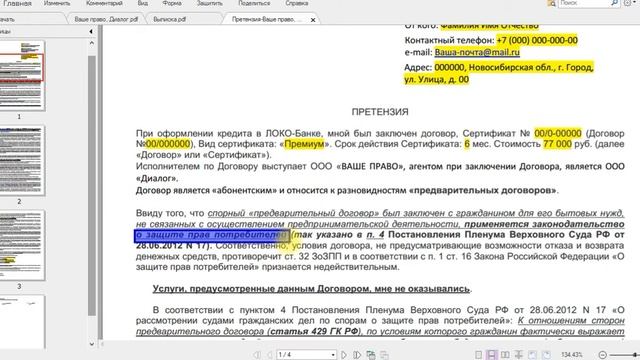The image size is (640, 360).
Task: Switch to continuous page view mode
Action: tap(491, 355)
